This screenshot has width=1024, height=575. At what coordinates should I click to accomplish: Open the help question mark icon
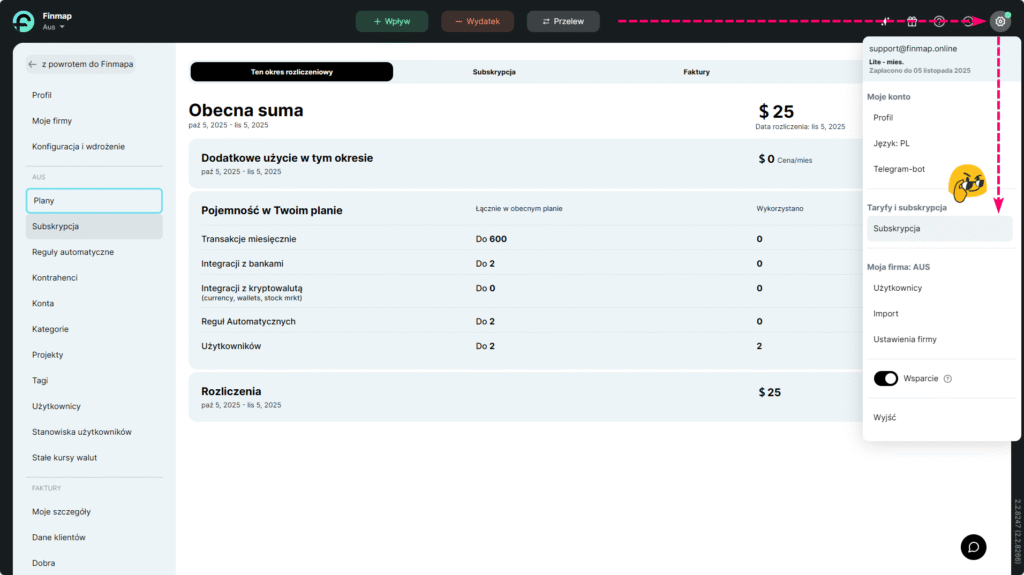point(939,21)
